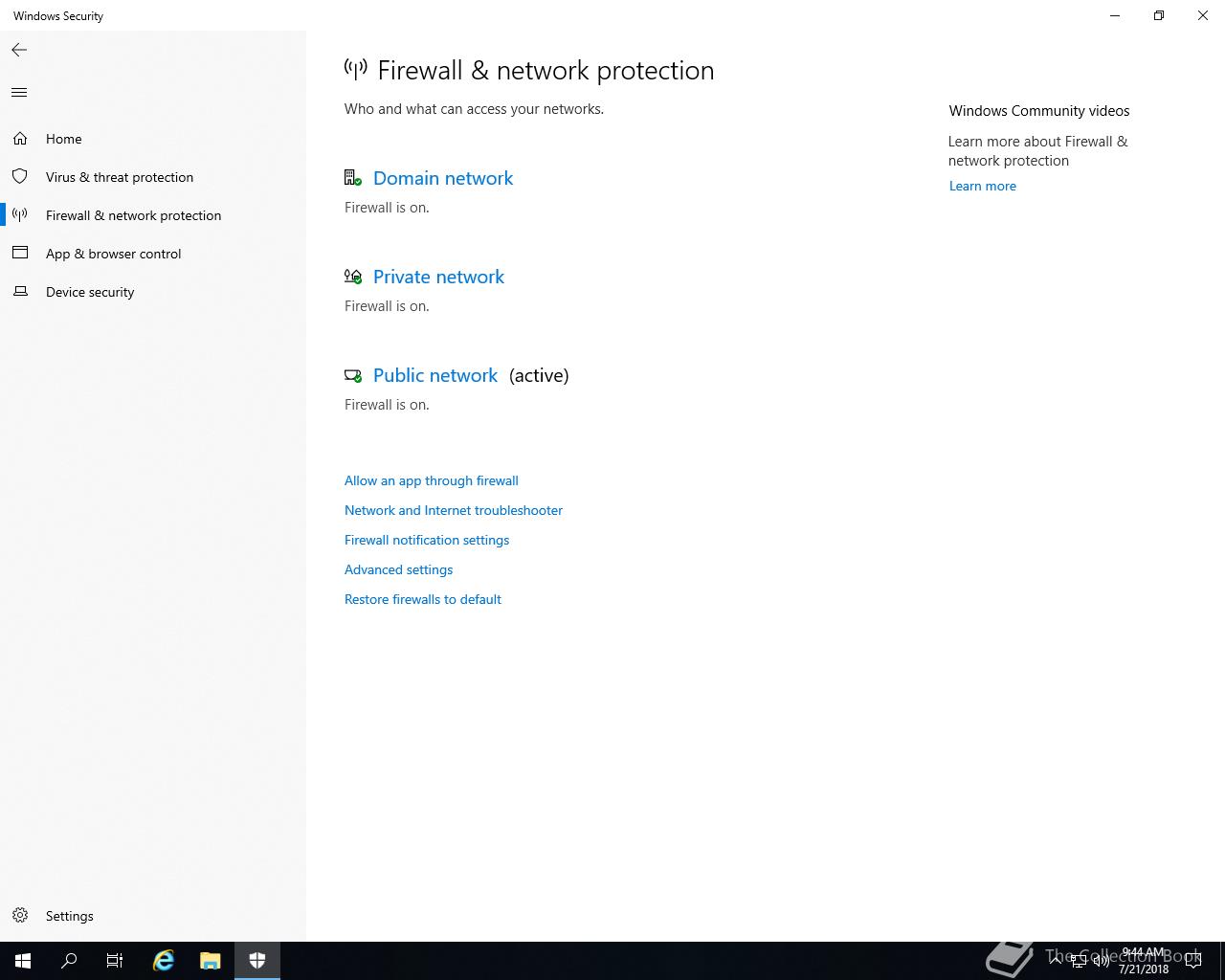Toggle the hamburger navigation menu

pos(19,93)
